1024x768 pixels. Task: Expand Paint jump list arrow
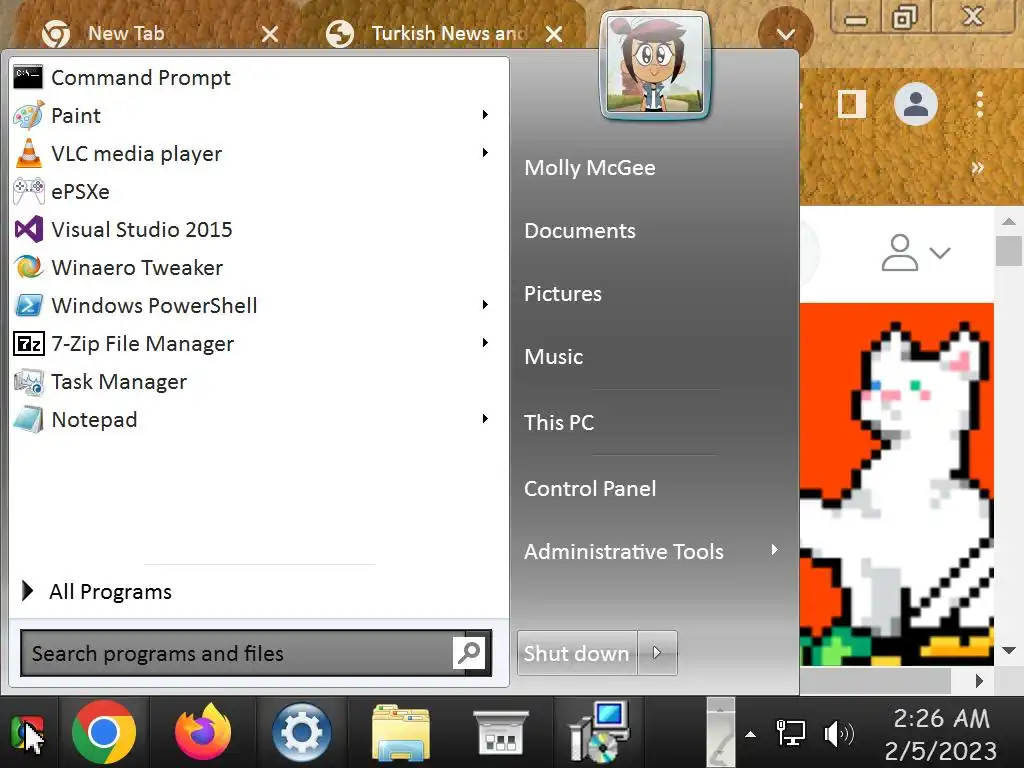(485, 115)
